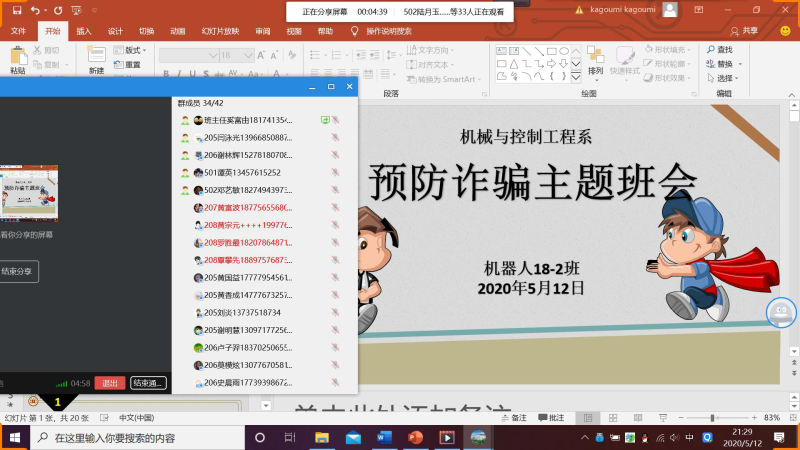Open the 插入 ribbon tab
The width and height of the screenshot is (800, 450).
[x=84, y=31]
